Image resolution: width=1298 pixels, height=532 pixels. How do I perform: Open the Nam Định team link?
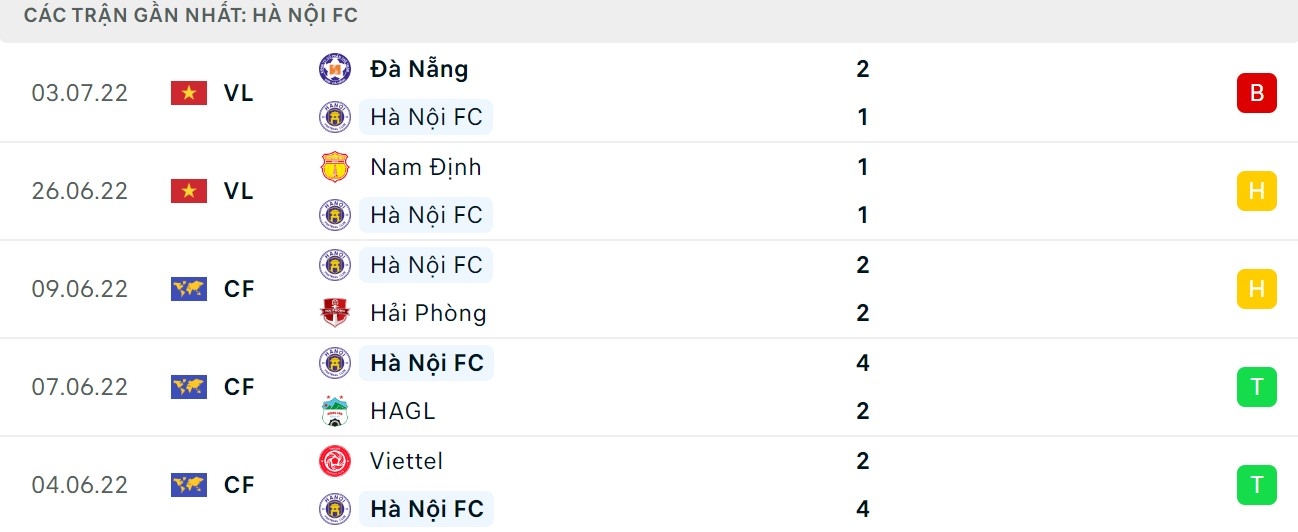coord(425,167)
